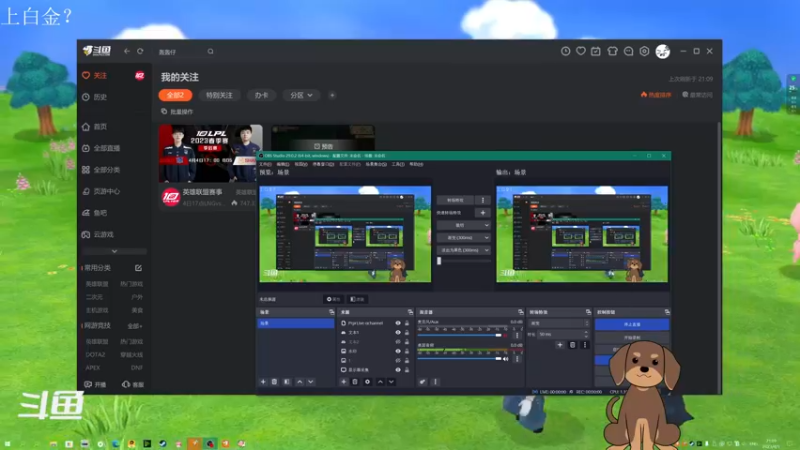Add a new source in OBS sources panel
The image size is (800, 450).
click(344, 382)
